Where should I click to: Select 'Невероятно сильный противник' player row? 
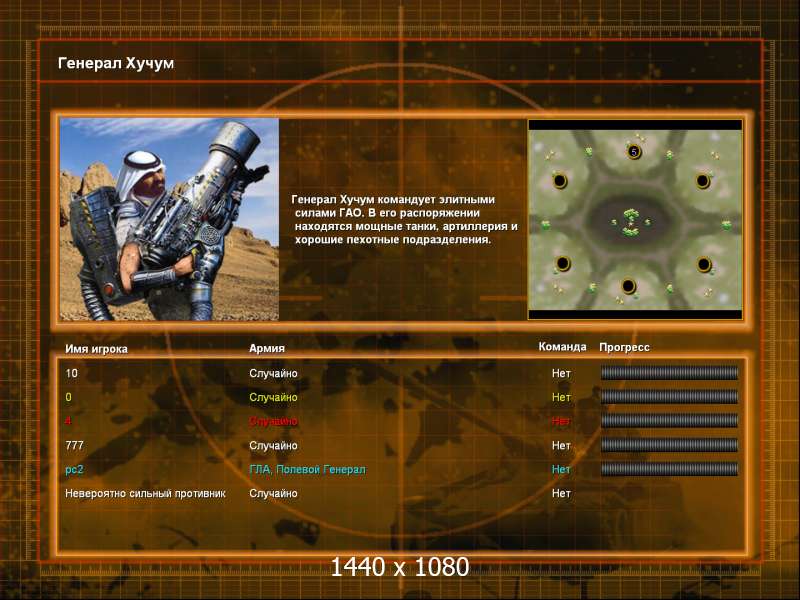pos(145,494)
